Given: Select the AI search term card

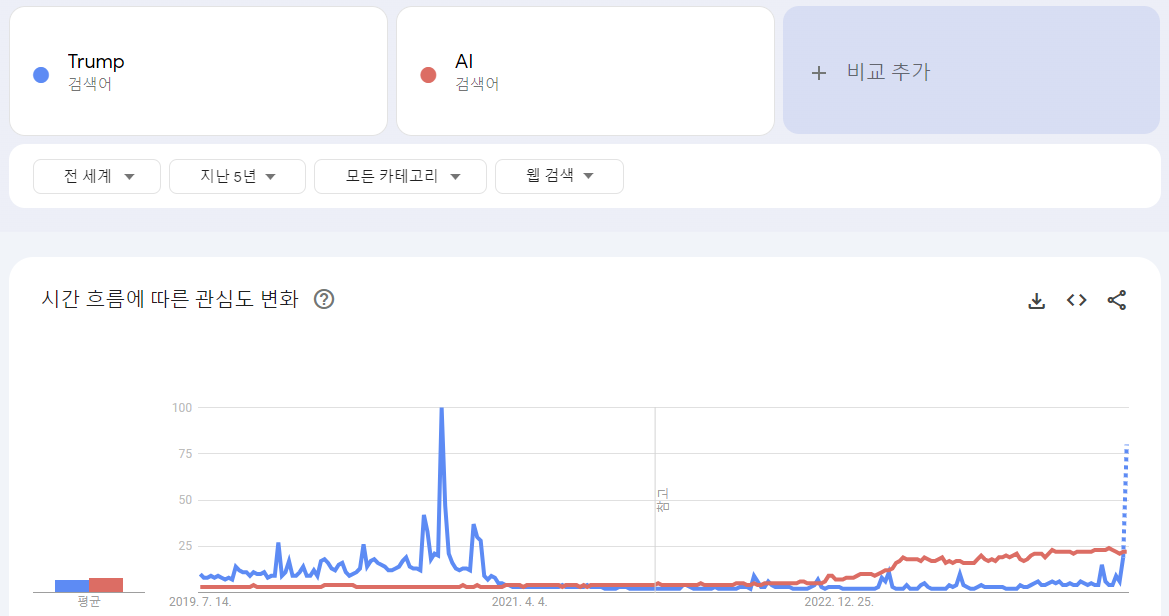Looking at the screenshot, I should point(585,71).
